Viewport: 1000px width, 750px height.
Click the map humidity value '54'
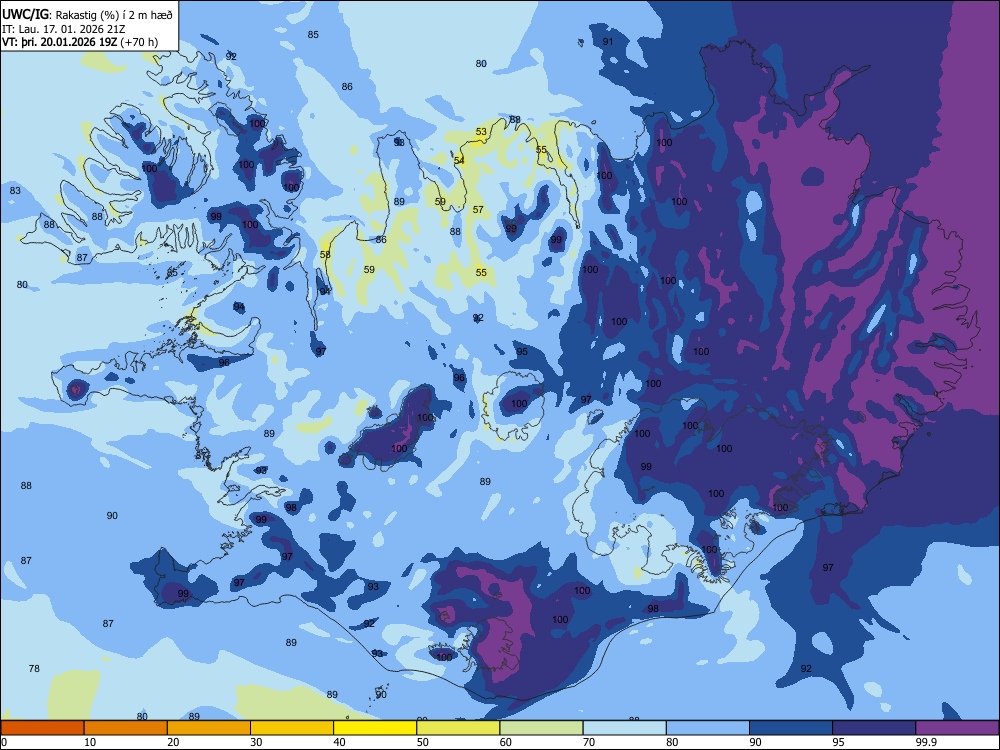coord(459,160)
